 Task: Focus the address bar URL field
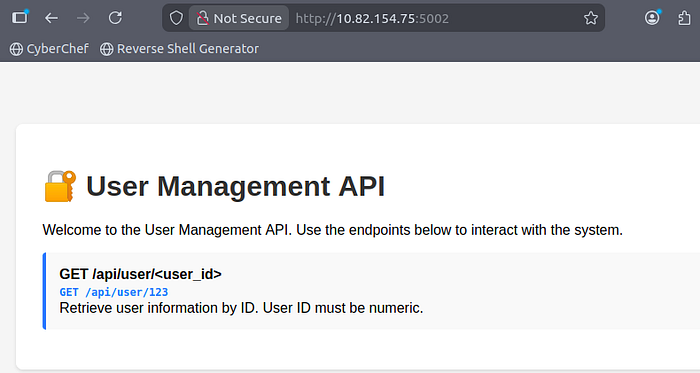click(435, 18)
